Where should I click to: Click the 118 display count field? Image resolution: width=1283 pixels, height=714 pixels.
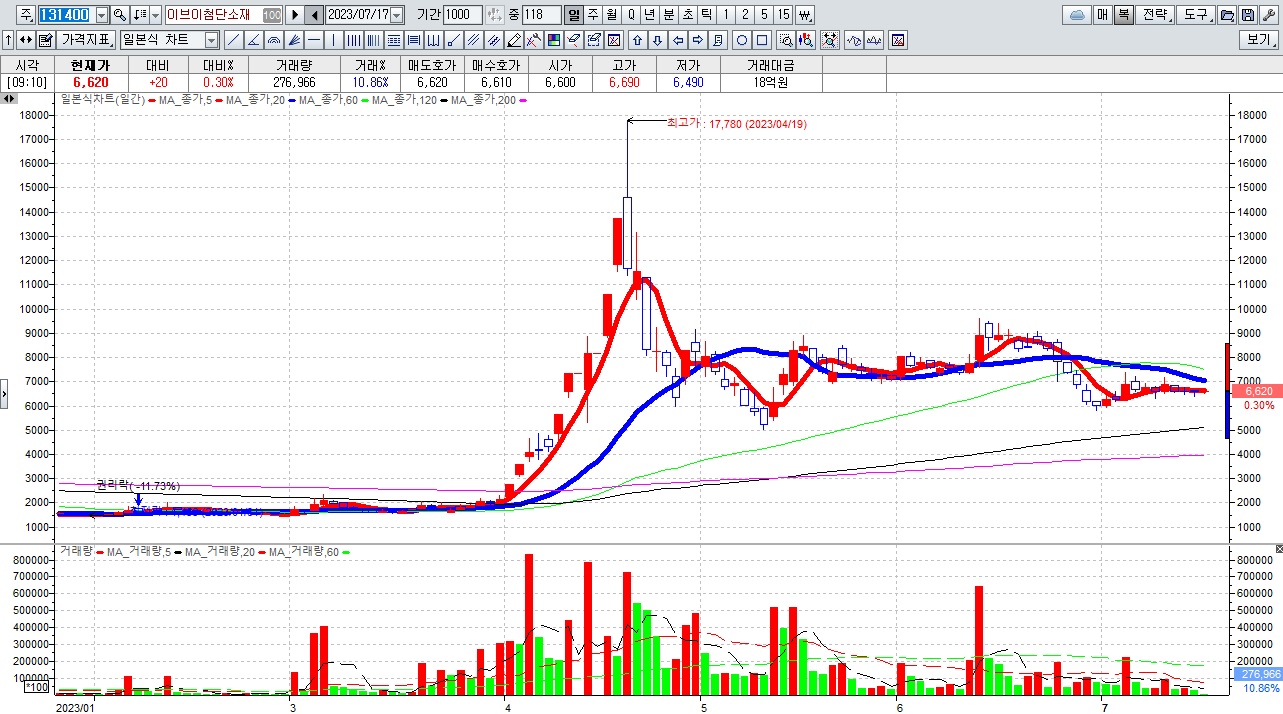(542, 15)
